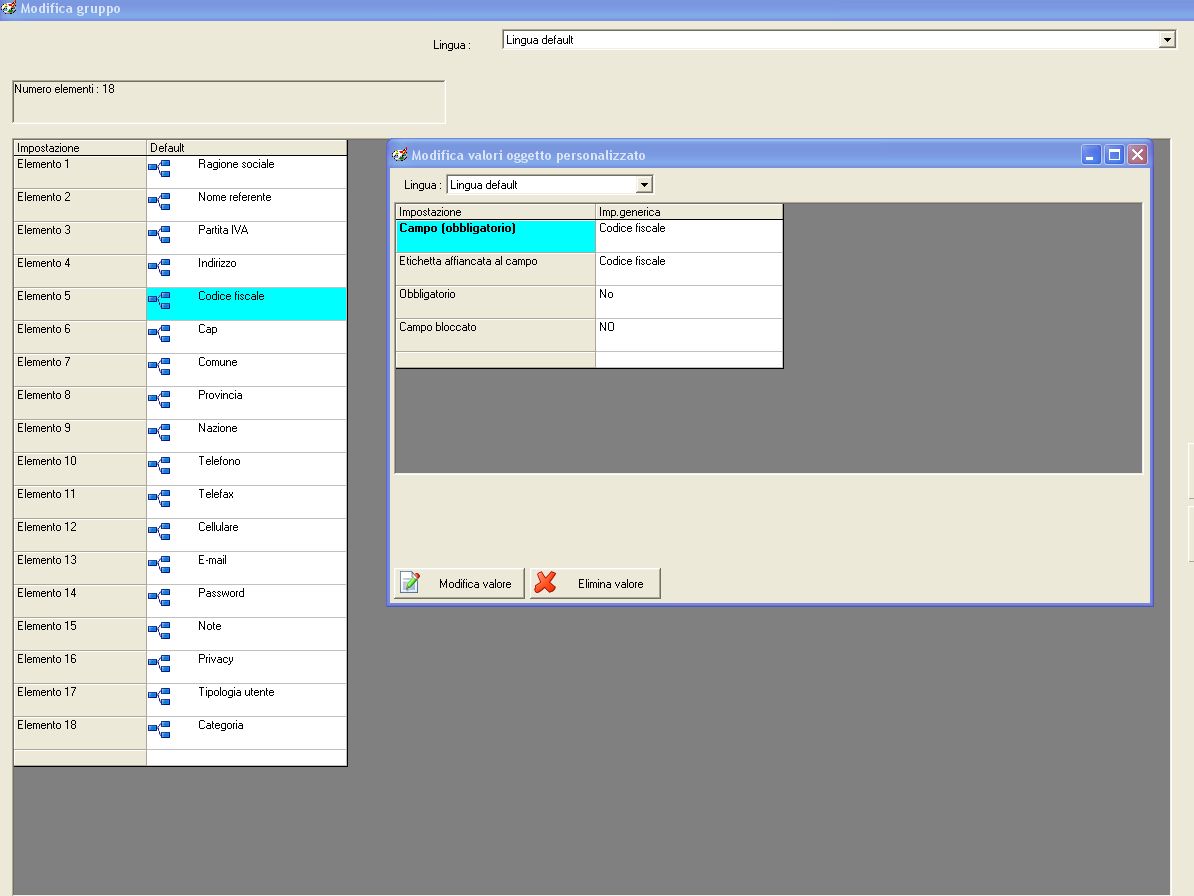
Task: Click the tree icon beside Indirizzo
Action: [x=159, y=267]
